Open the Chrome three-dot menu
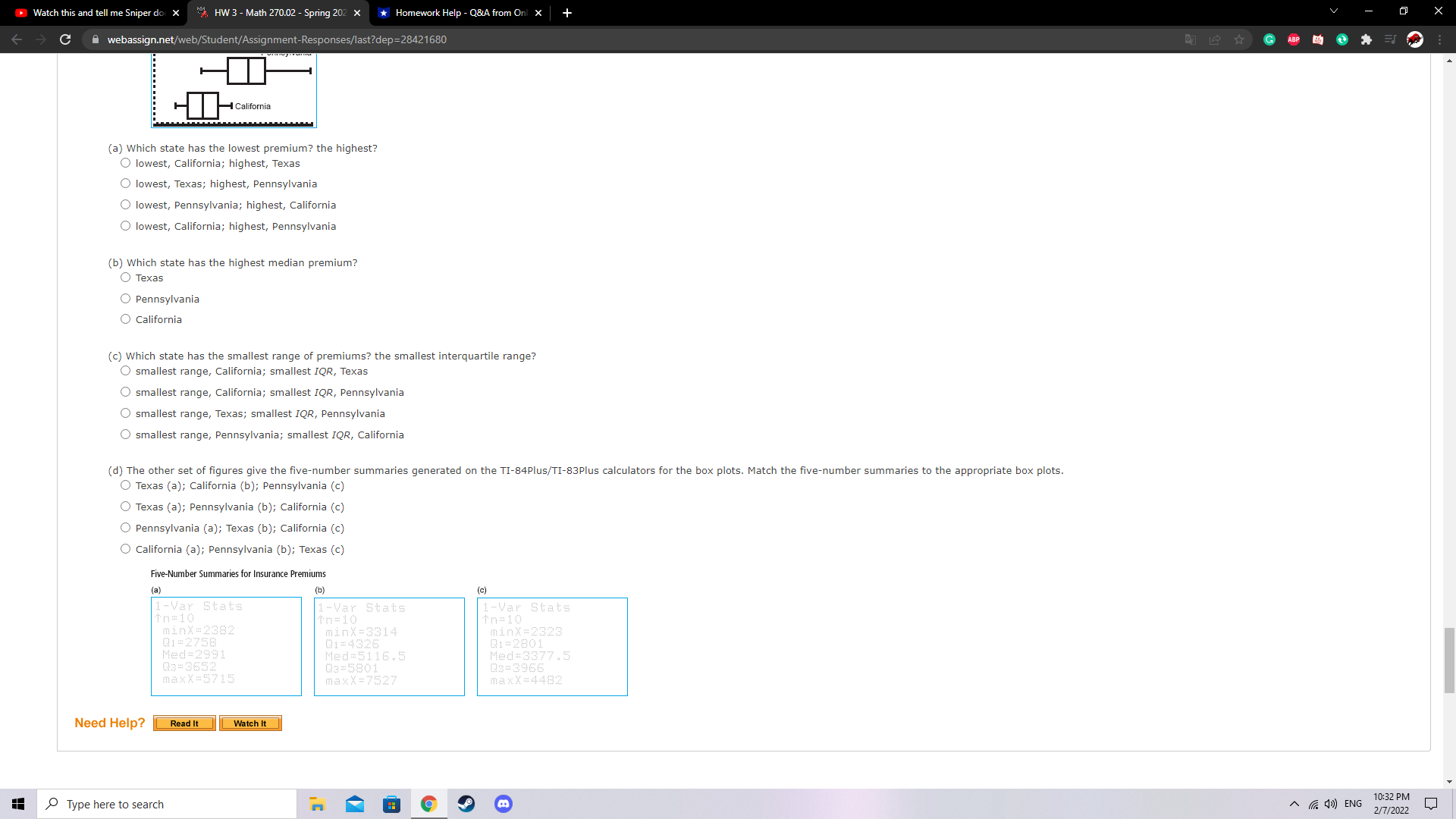The height and width of the screenshot is (819, 1456). tap(1440, 39)
